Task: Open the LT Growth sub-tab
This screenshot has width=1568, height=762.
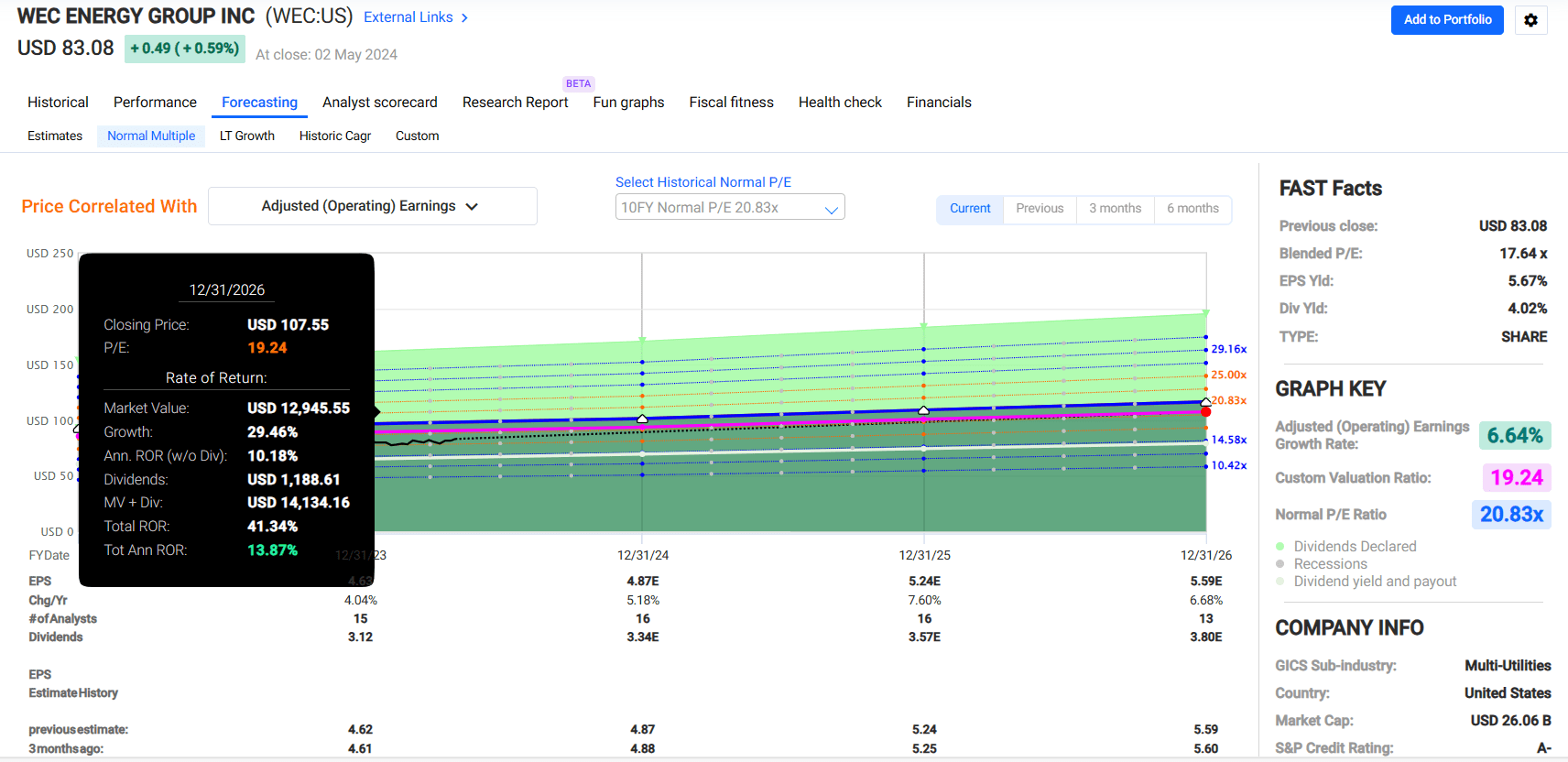Action: tap(246, 136)
